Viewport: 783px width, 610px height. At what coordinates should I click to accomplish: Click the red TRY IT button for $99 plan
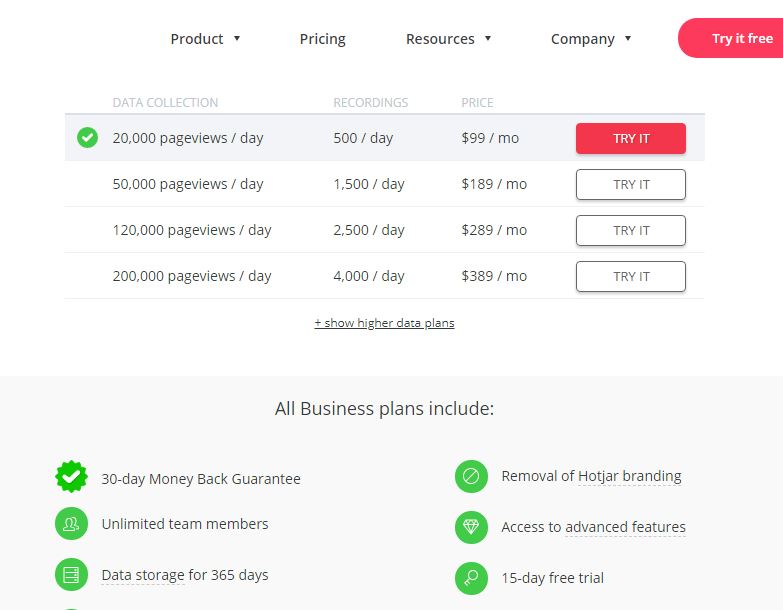click(x=631, y=138)
